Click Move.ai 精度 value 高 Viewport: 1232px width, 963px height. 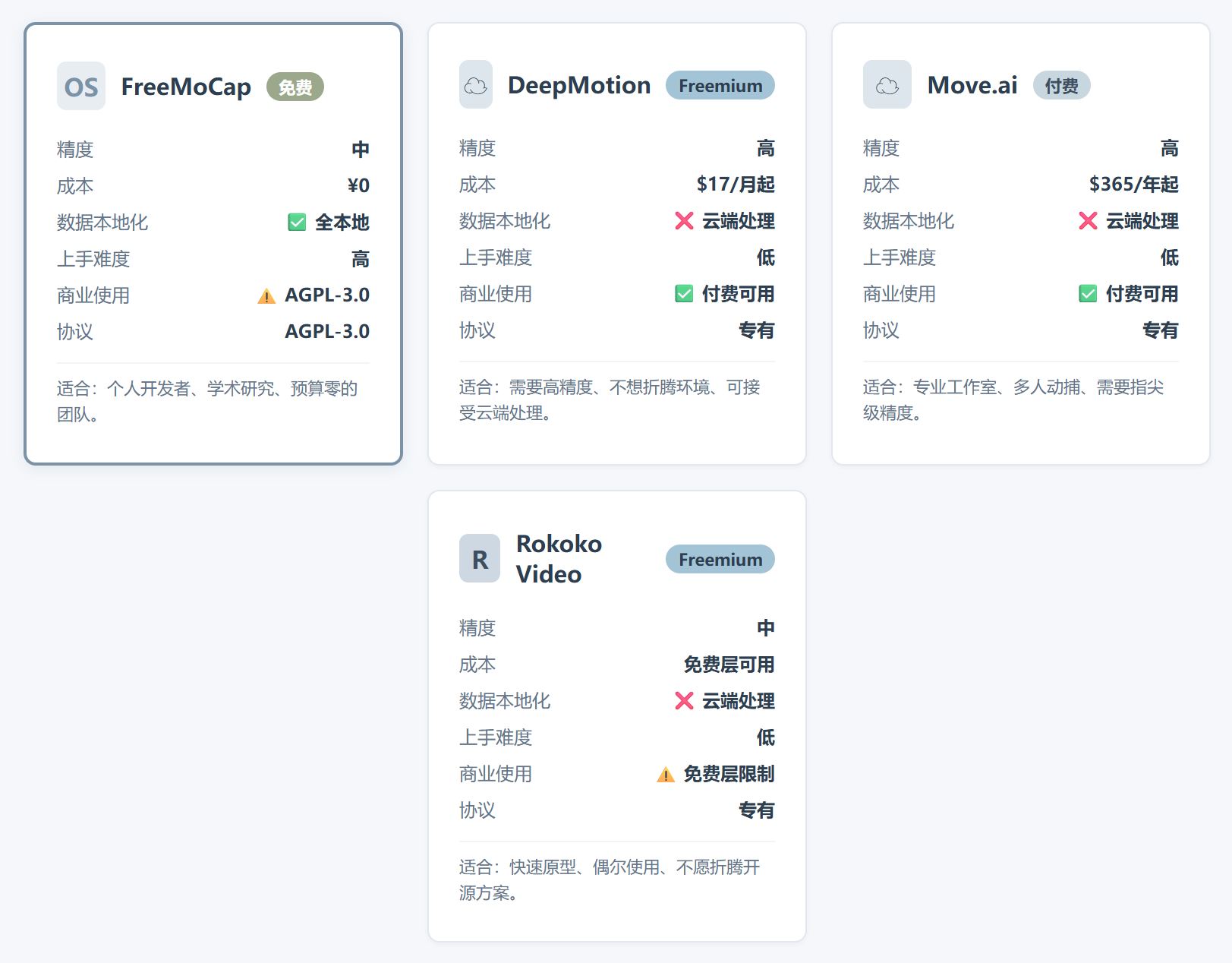(x=1170, y=147)
